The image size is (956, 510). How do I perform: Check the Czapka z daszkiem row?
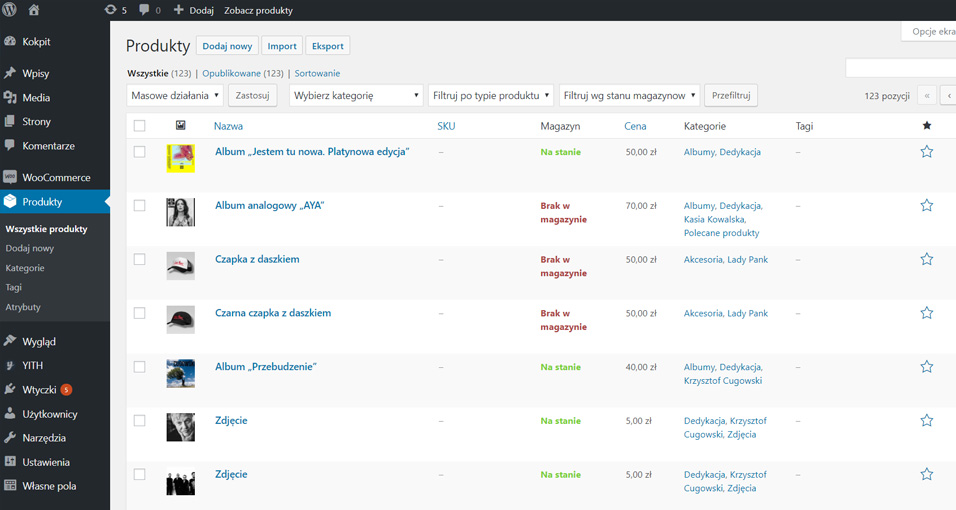(x=140, y=259)
